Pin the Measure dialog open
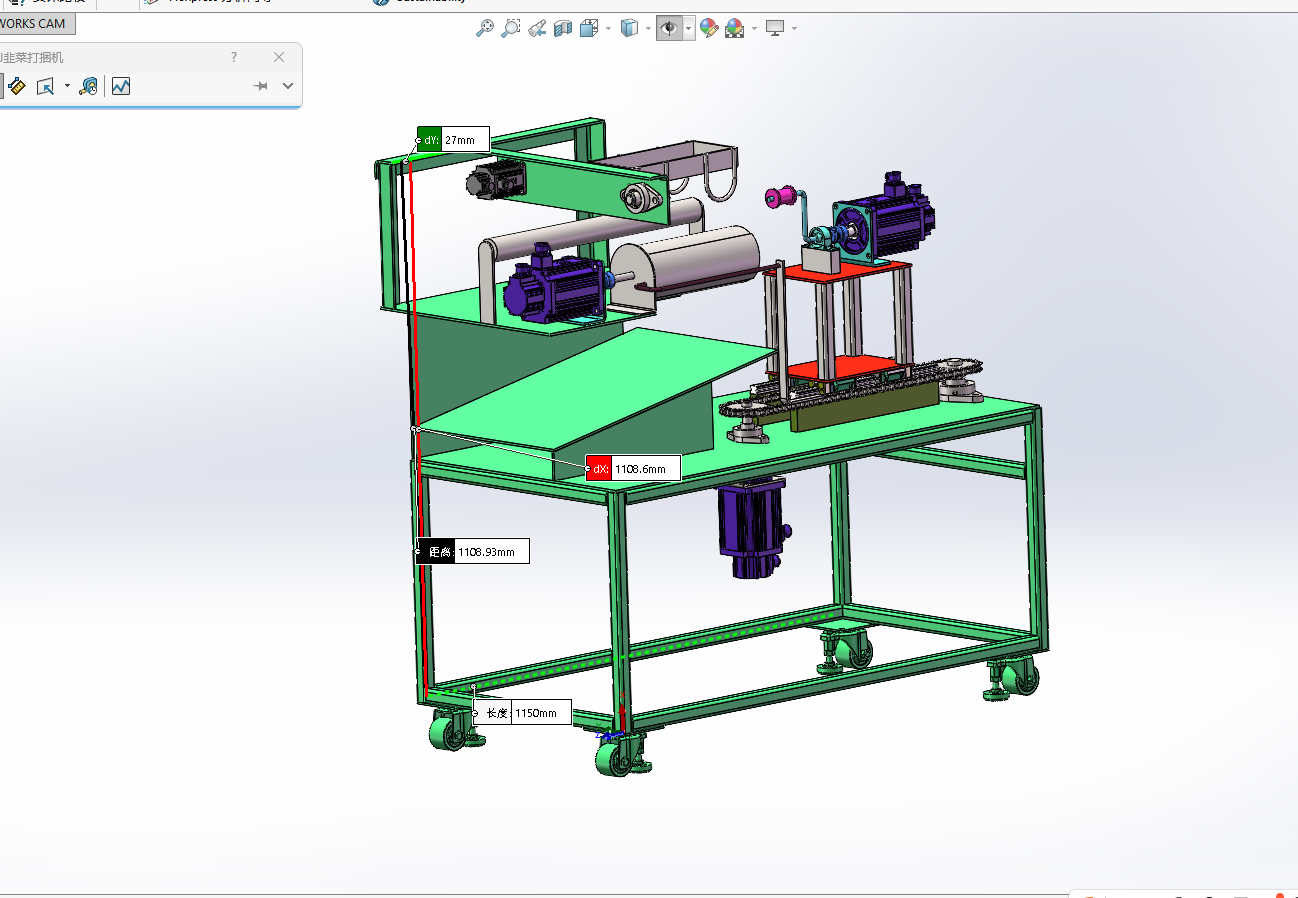The width and height of the screenshot is (1298, 898). (261, 86)
